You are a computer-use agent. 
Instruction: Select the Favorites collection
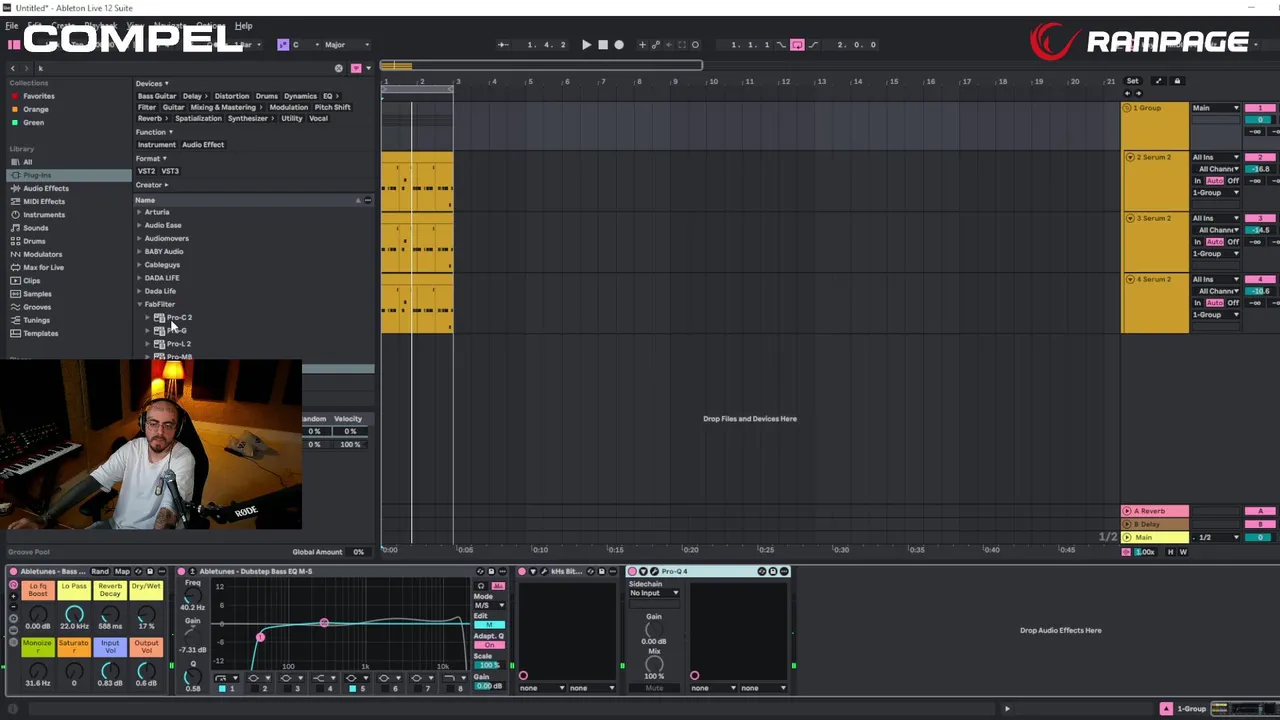[39, 96]
